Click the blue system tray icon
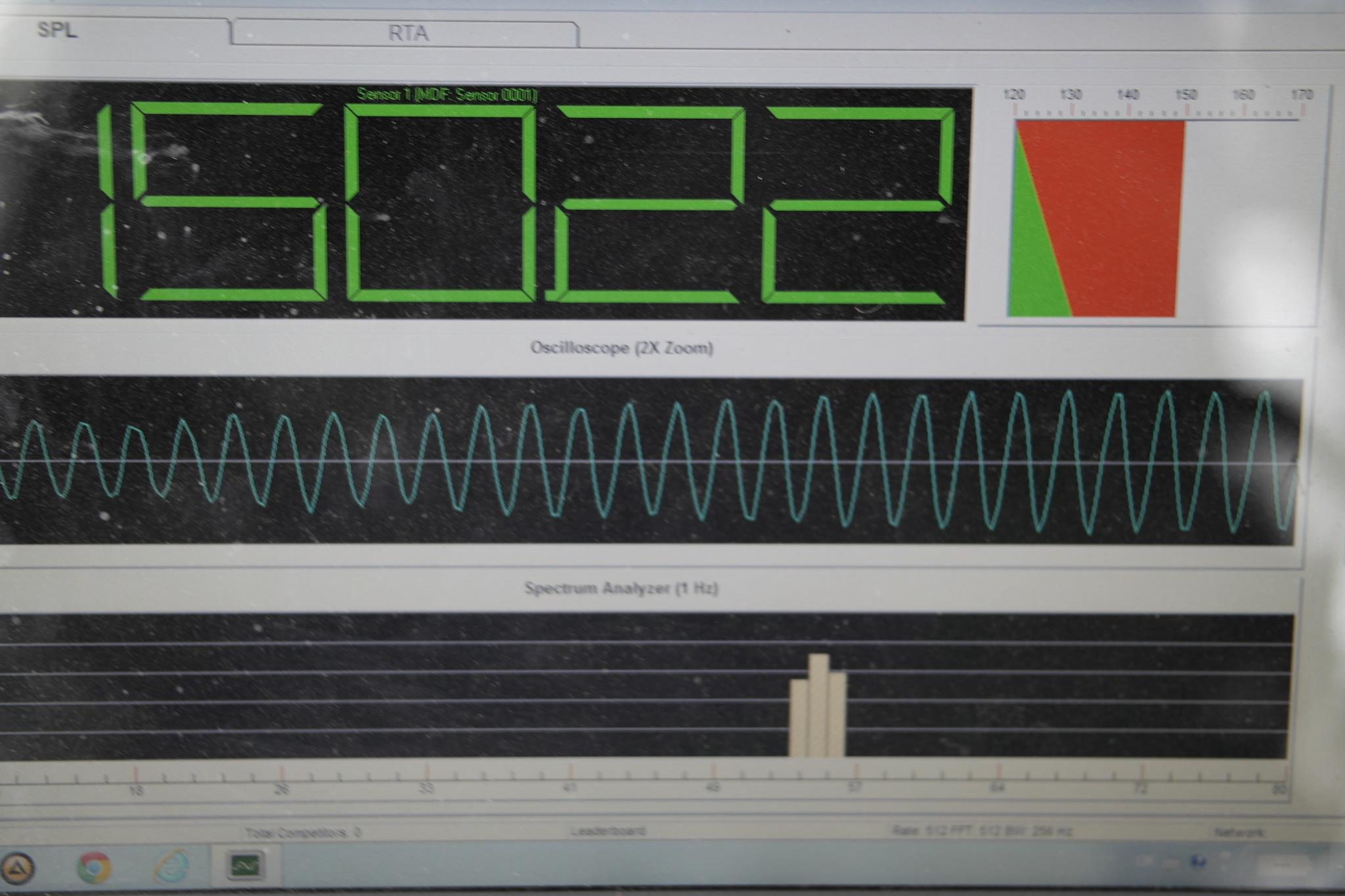The image size is (1345, 896). pyautogui.click(x=1199, y=862)
